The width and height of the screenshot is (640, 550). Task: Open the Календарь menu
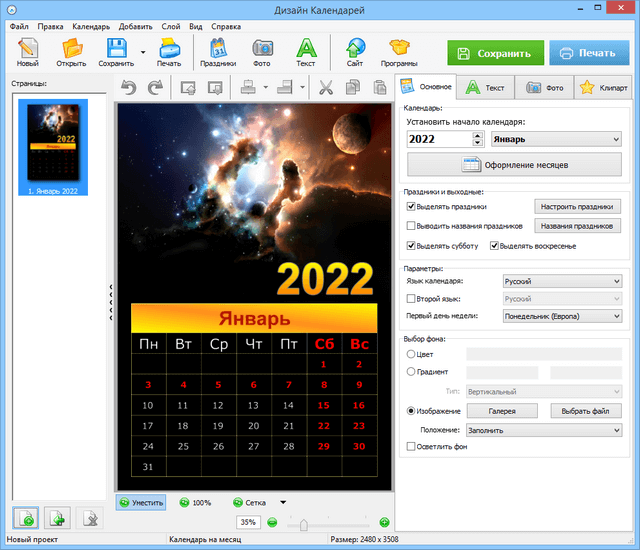pos(91,25)
